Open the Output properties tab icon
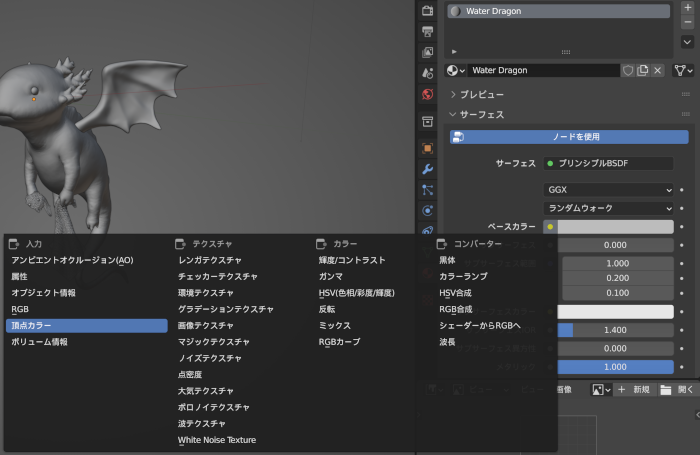 (x=428, y=32)
